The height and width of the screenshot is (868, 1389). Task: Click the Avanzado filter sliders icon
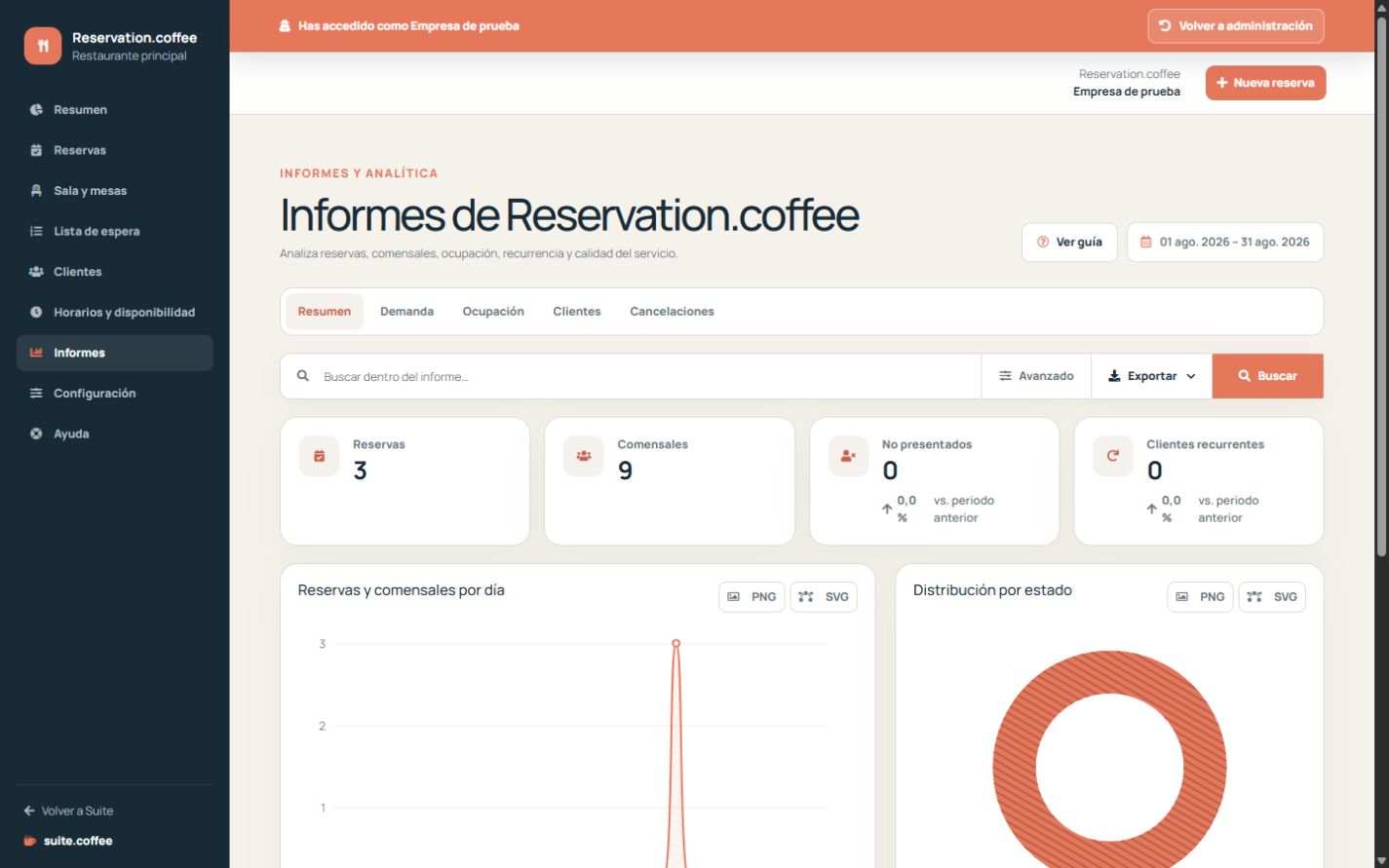click(1005, 376)
